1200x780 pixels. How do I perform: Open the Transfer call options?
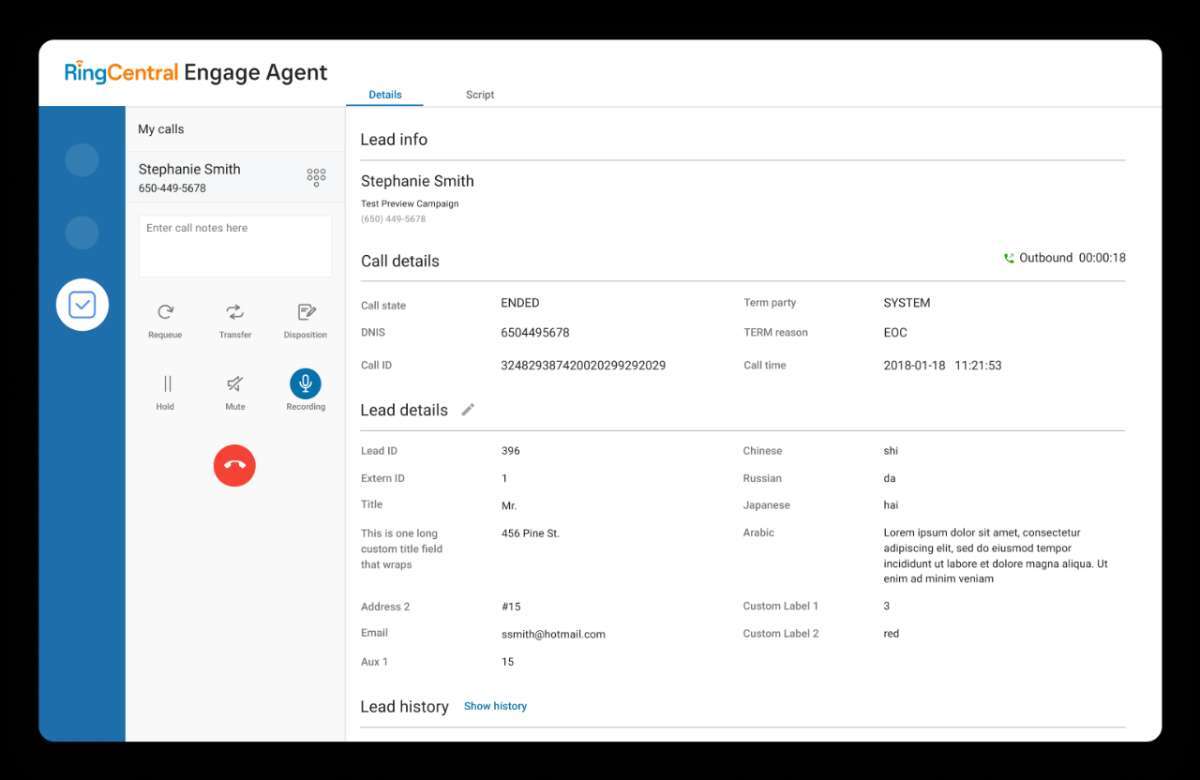[235, 318]
